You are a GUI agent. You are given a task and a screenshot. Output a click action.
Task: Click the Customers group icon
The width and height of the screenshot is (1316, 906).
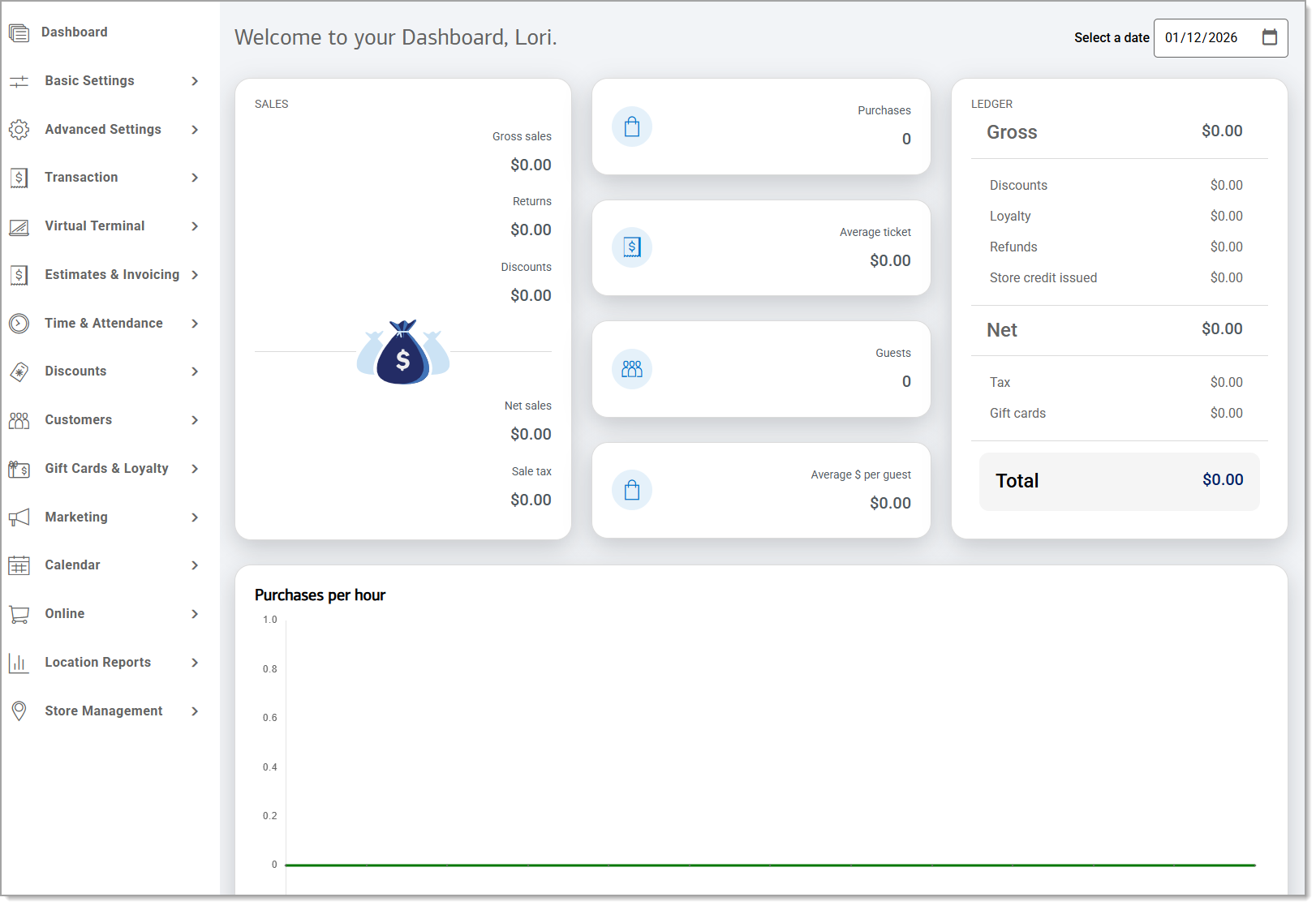click(19, 419)
